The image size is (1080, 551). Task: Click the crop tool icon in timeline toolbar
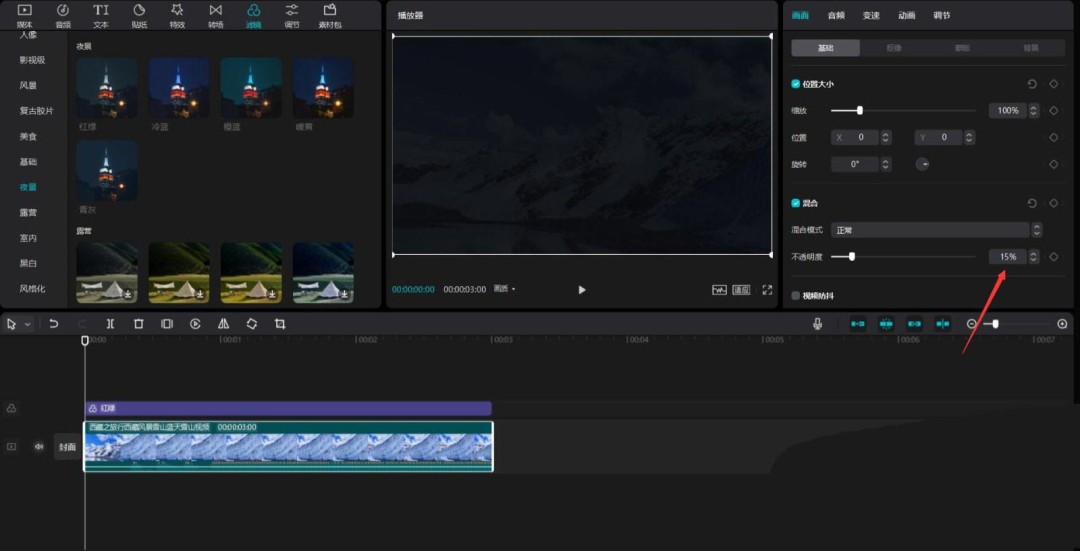280,324
